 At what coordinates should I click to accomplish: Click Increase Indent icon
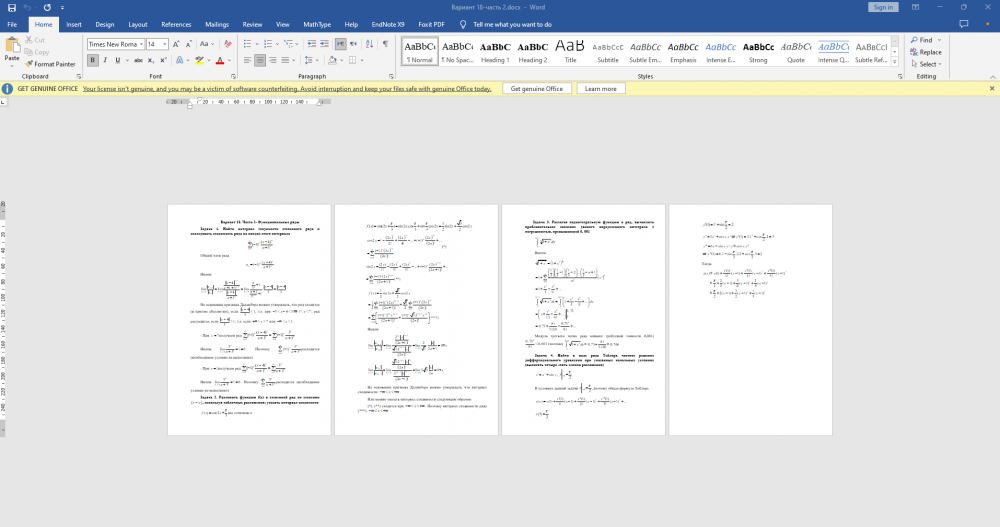pos(325,44)
